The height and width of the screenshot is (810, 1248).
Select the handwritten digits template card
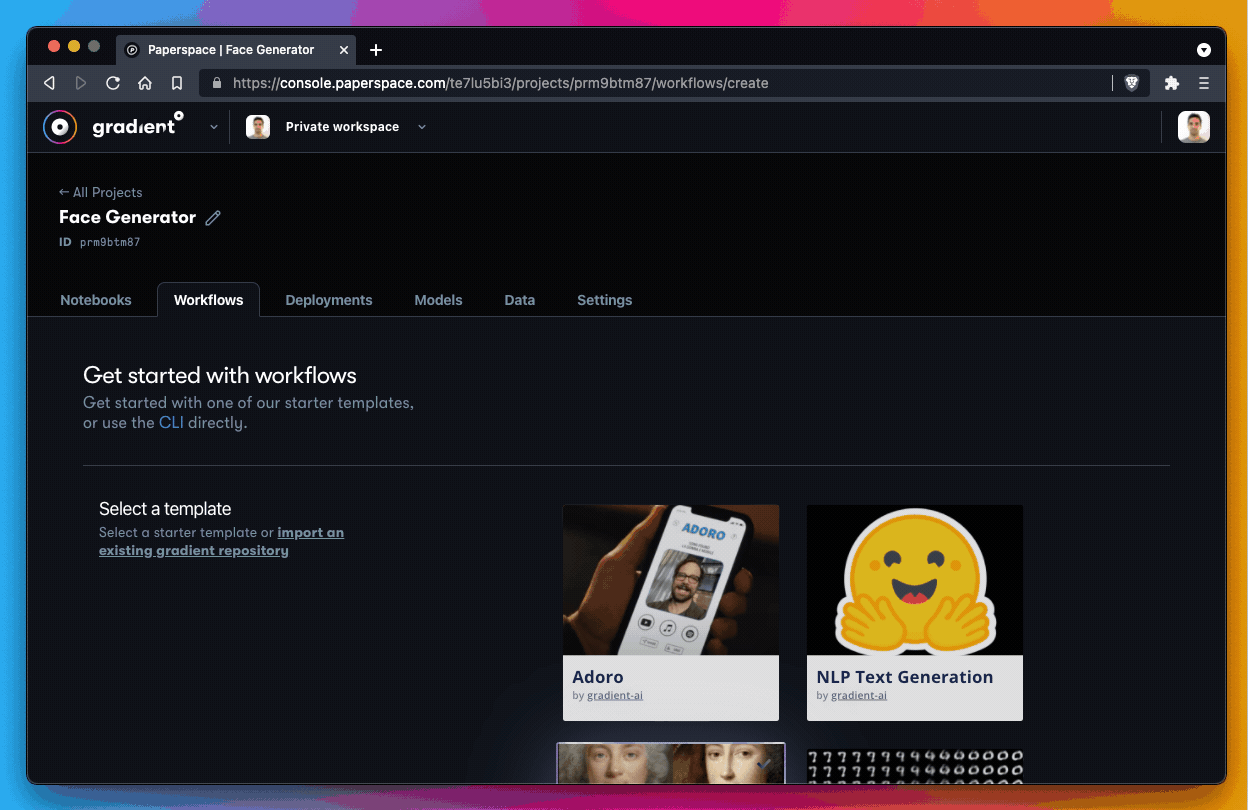(915, 766)
